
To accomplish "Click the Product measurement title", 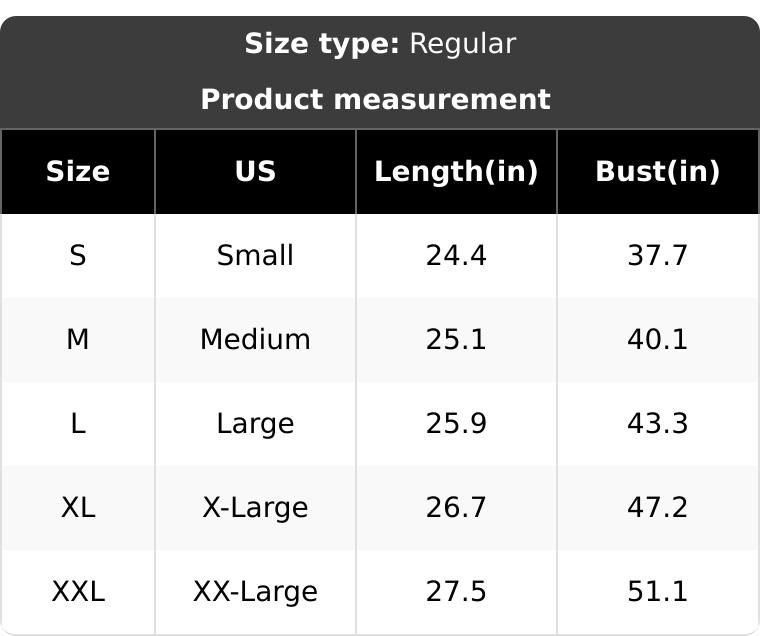I will click(375, 99).
